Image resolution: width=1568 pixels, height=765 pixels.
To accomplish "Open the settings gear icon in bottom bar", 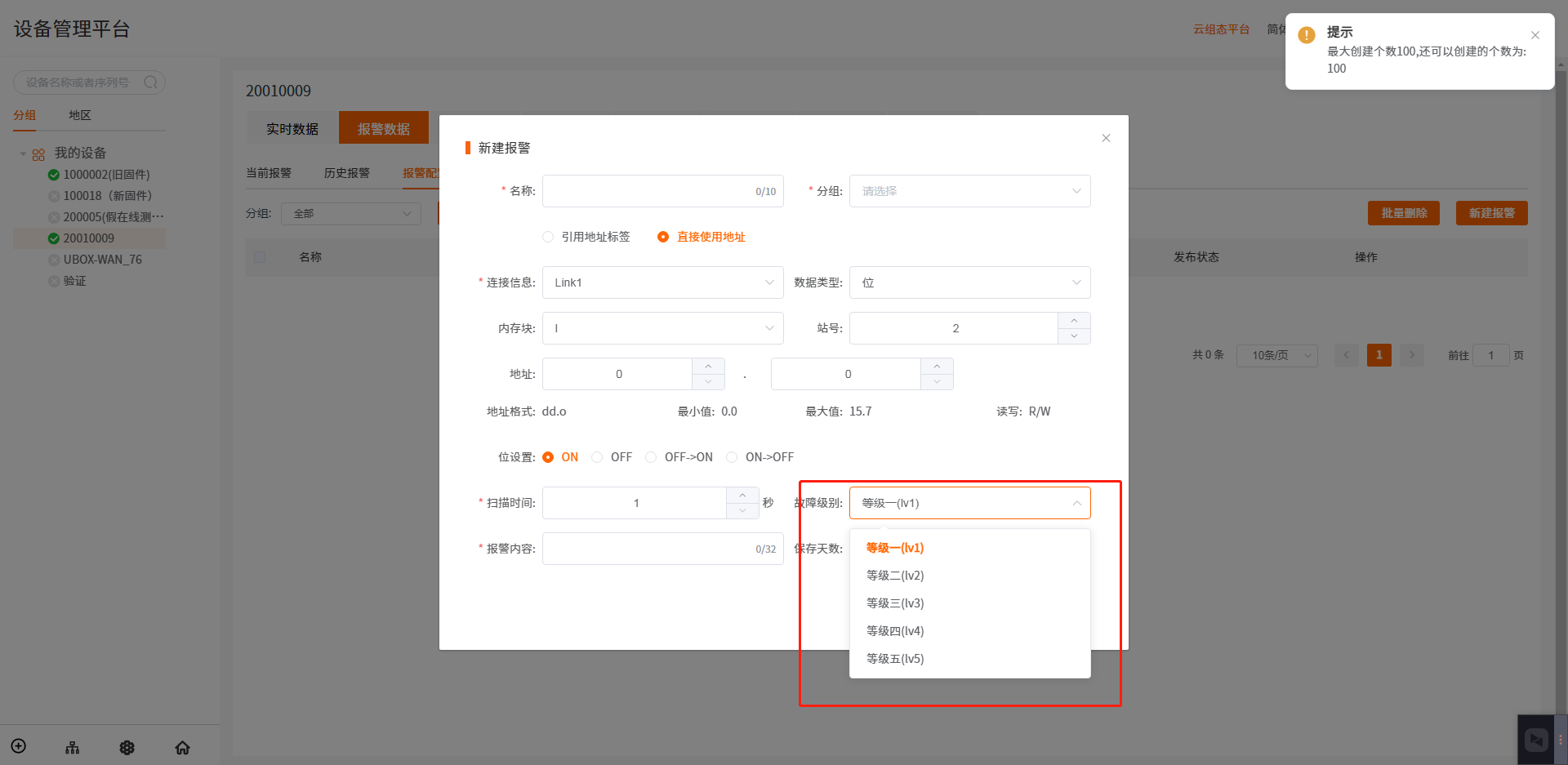I will click(x=127, y=747).
